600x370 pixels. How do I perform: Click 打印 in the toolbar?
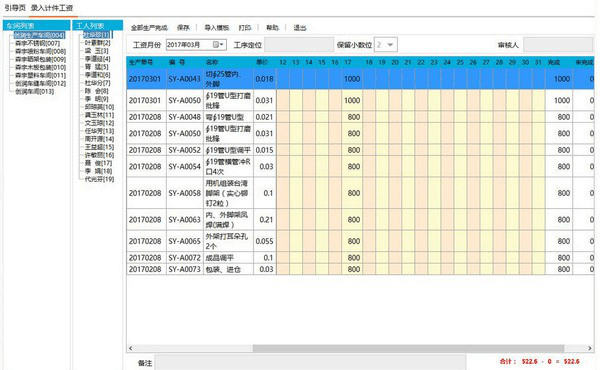click(x=245, y=28)
